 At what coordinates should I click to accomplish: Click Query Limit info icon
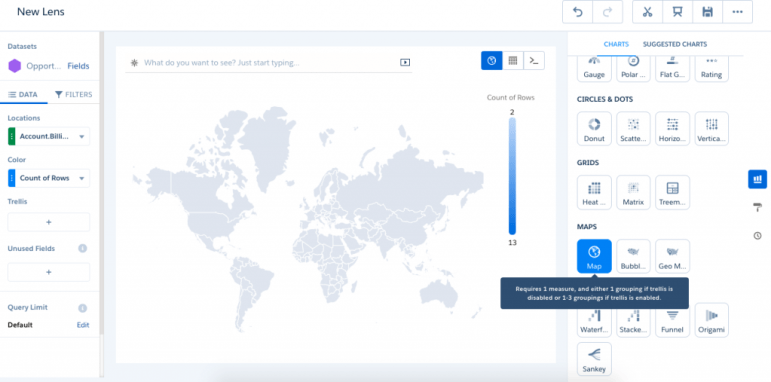click(83, 308)
